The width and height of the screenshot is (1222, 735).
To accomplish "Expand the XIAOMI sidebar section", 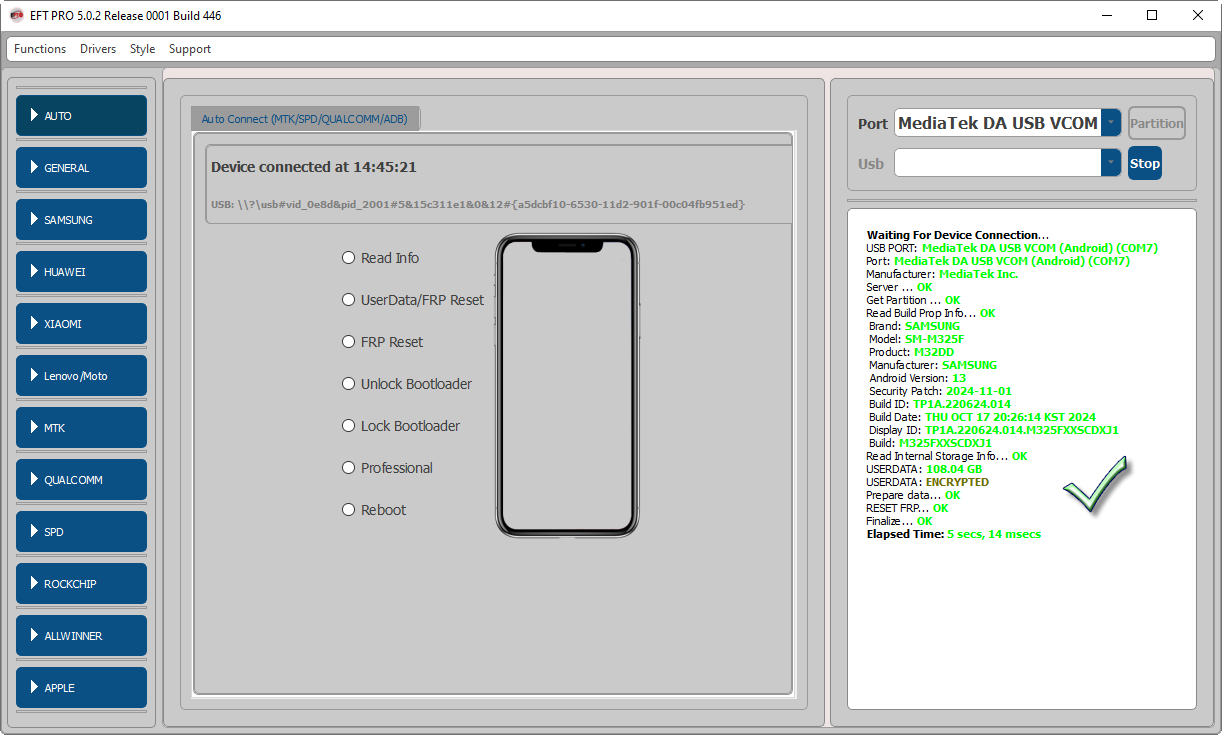I will (81, 324).
